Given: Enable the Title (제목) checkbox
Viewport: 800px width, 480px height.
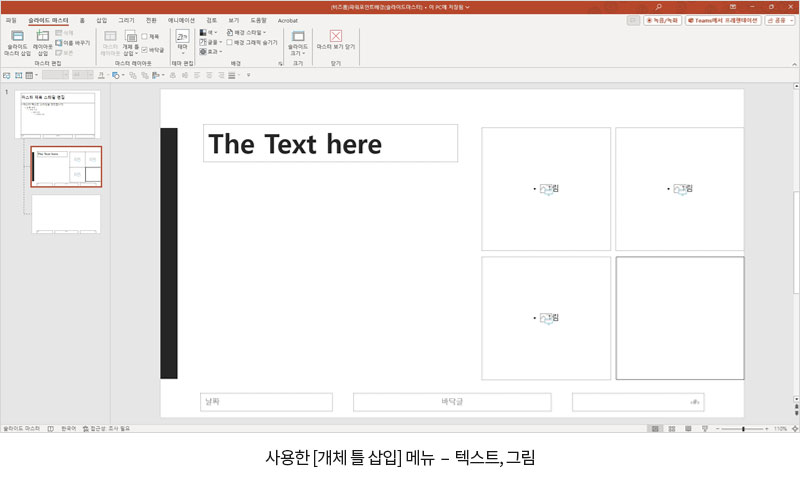Looking at the screenshot, I should pos(145,36).
